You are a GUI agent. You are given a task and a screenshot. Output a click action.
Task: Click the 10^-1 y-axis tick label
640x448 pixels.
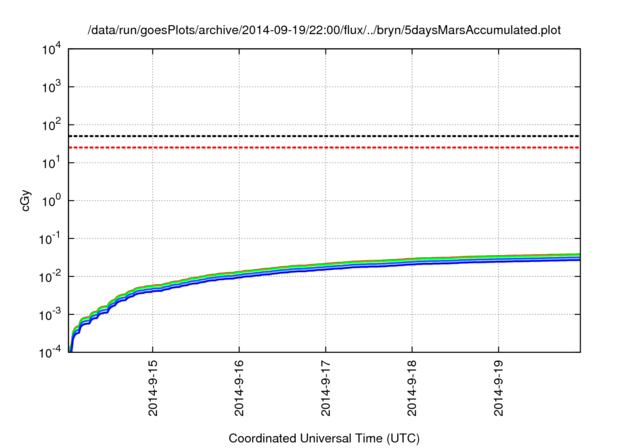point(50,239)
